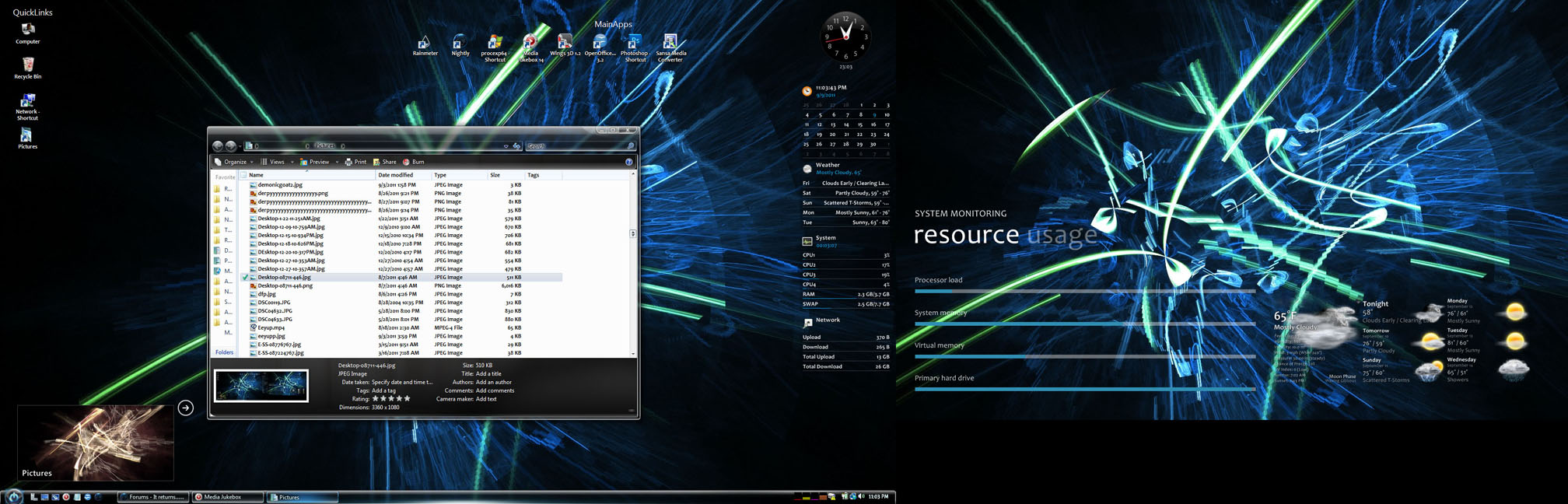Click the analog clock widget on the desktop

[845, 37]
